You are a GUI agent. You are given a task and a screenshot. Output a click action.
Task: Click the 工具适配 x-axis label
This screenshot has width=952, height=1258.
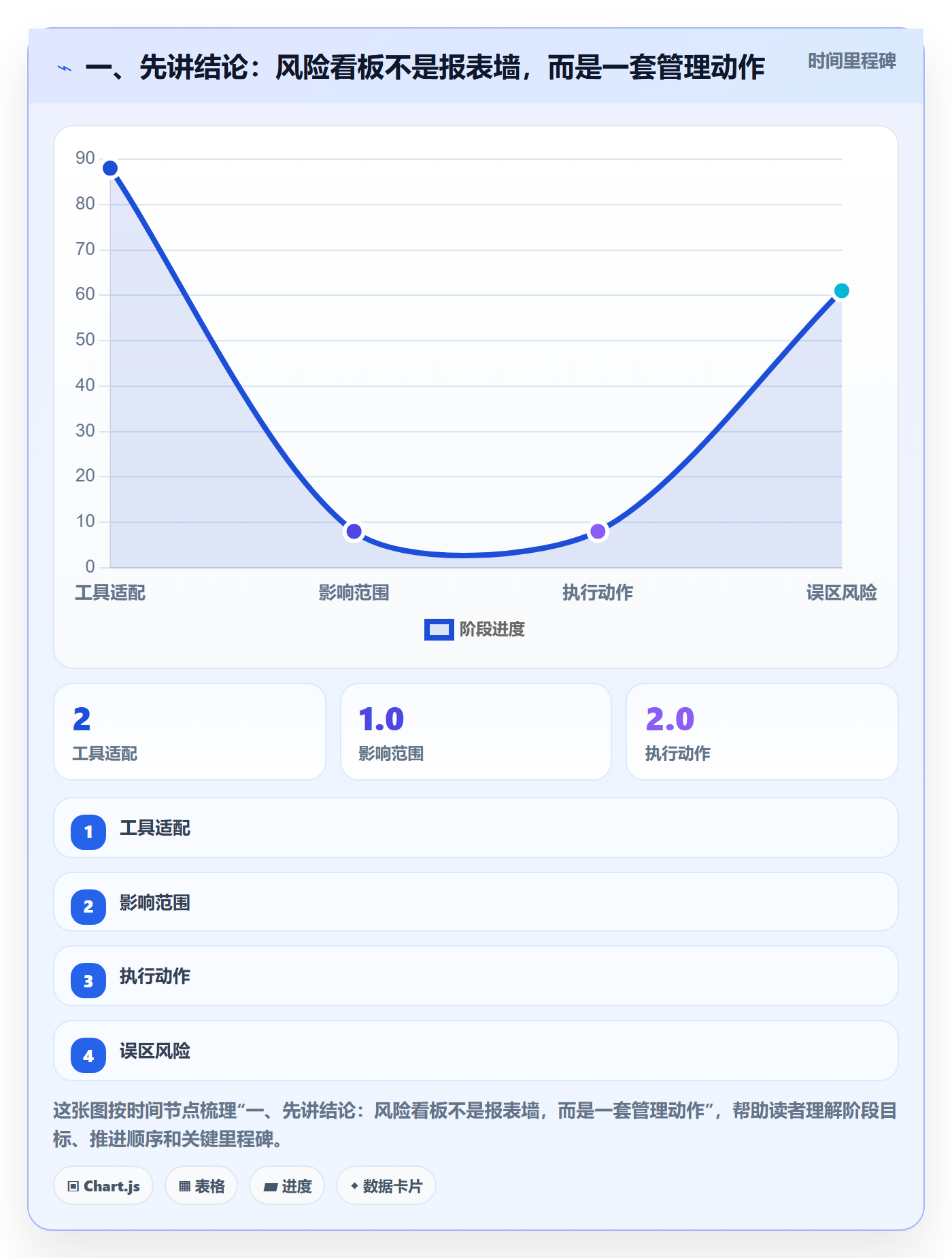[x=110, y=593]
